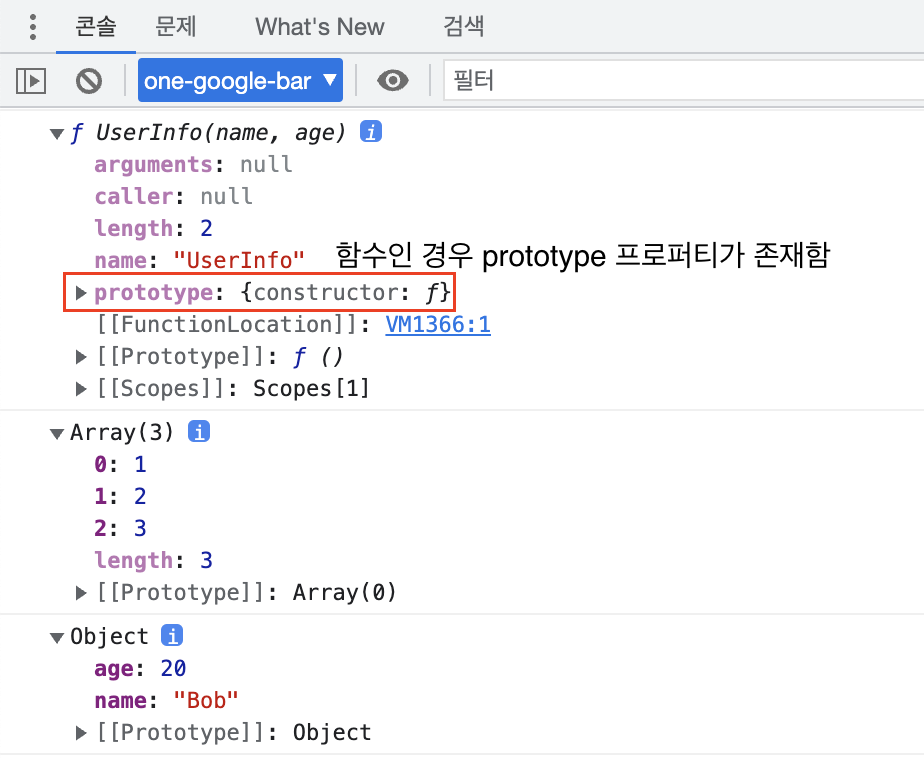This screenshot has width=924, height=758.
Task: Click info icon next to Object
Action: point(172,636)
